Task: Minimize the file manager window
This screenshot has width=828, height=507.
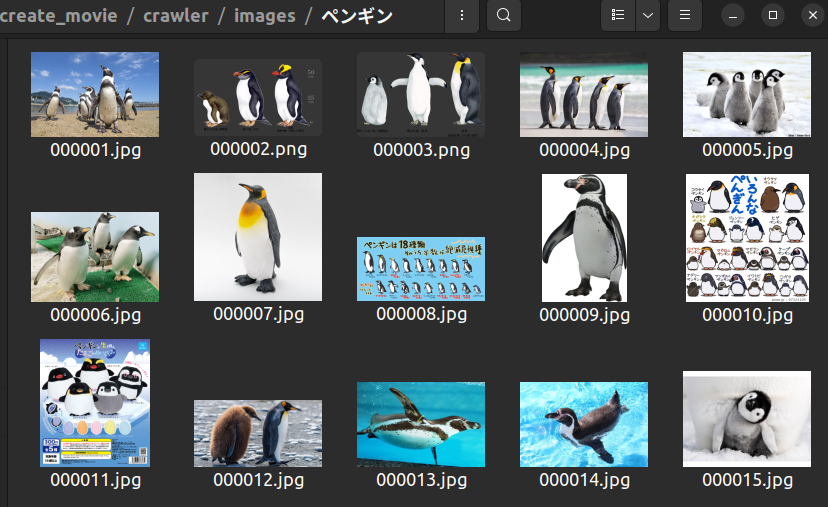Action: [732, 15]
